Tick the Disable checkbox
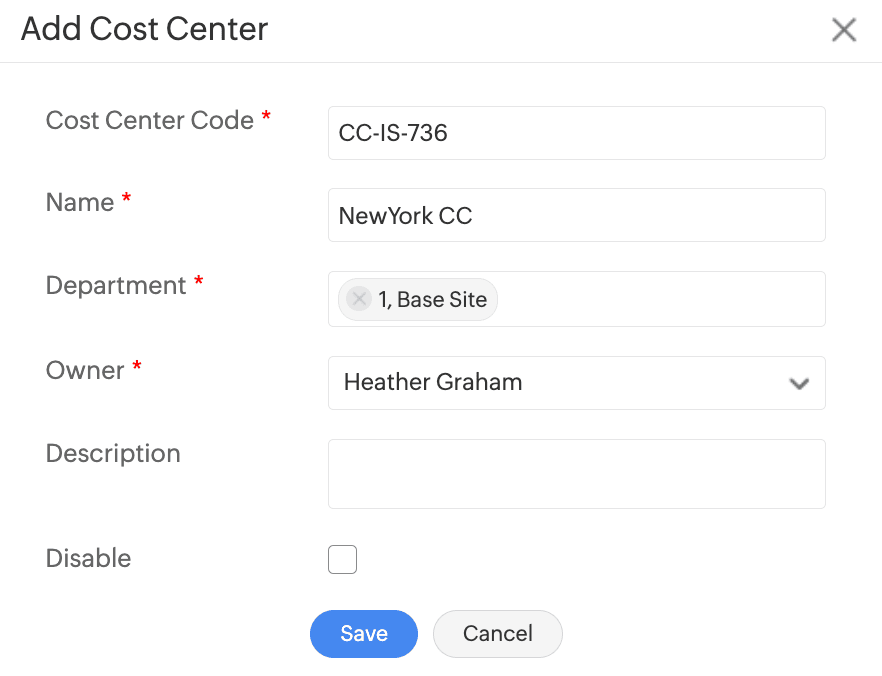This screenshot has height=676, width=882. coord(342,559)
